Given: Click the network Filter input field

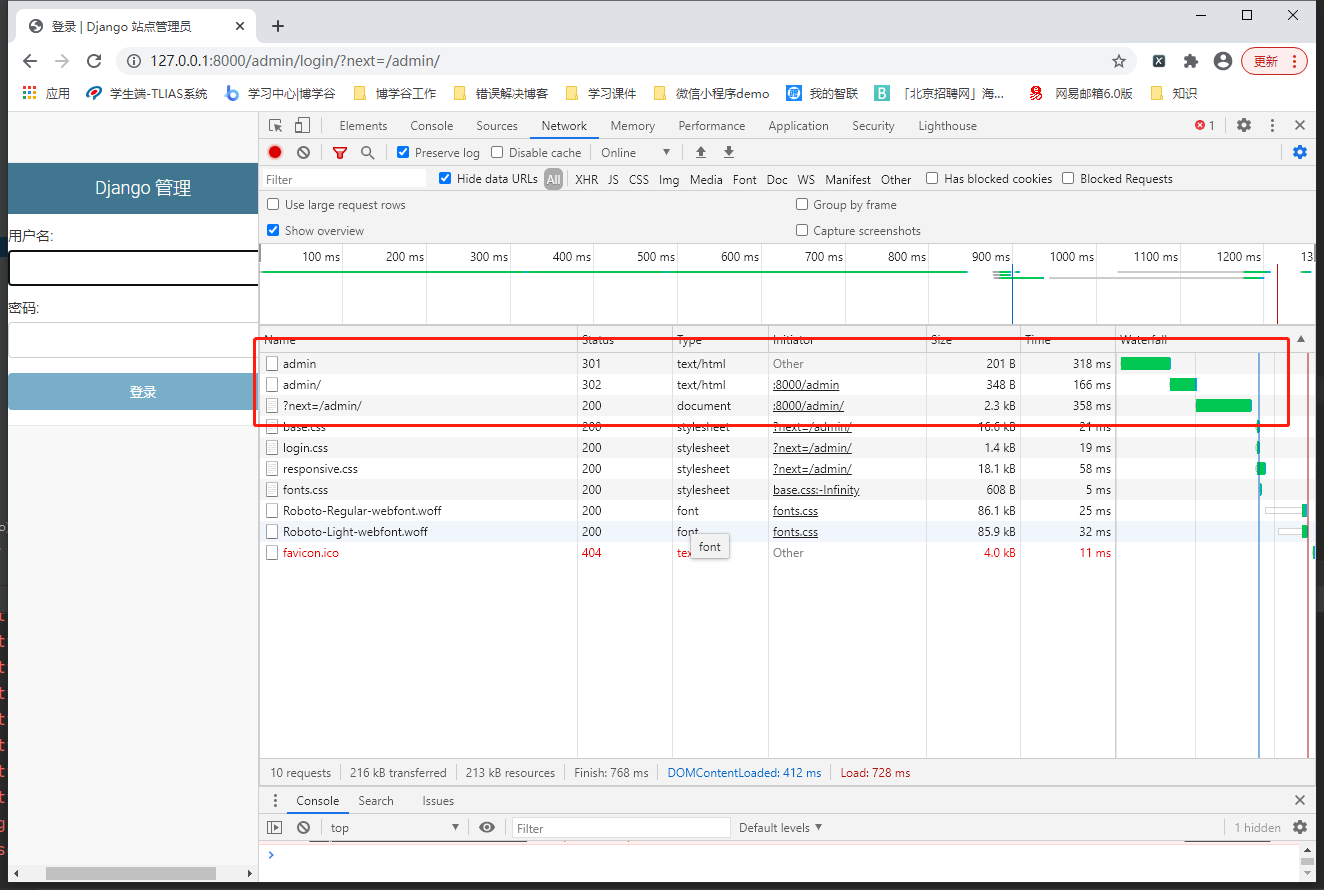Looking at the screenshot, I should pos(344,179).
